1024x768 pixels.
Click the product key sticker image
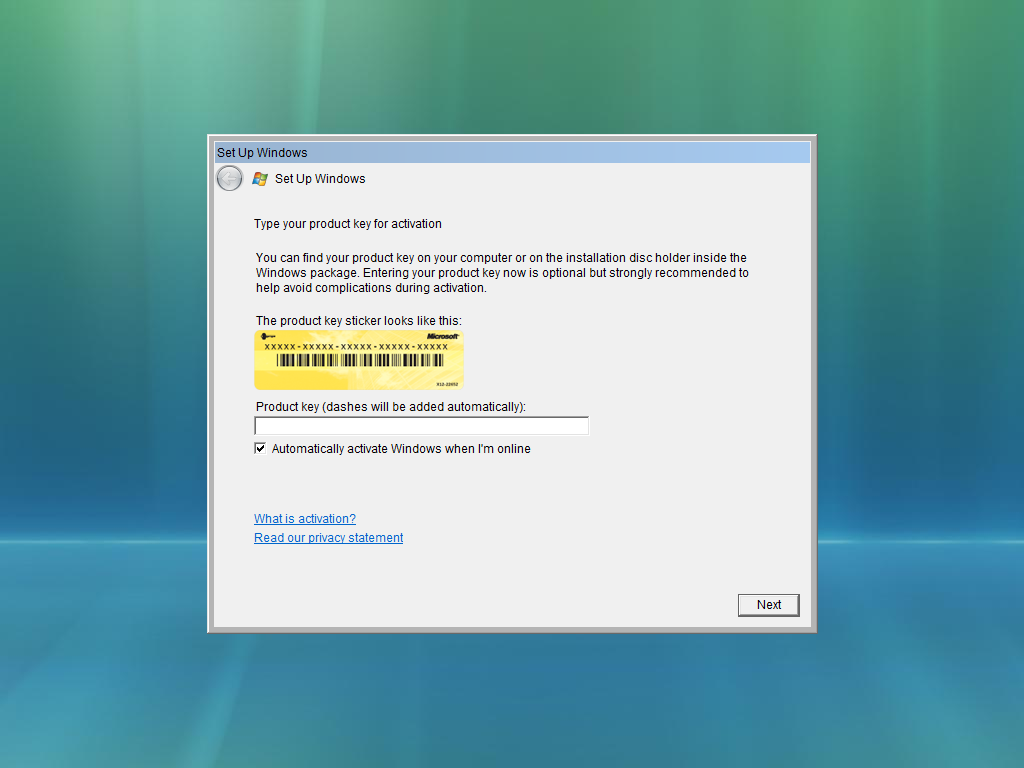359,360
